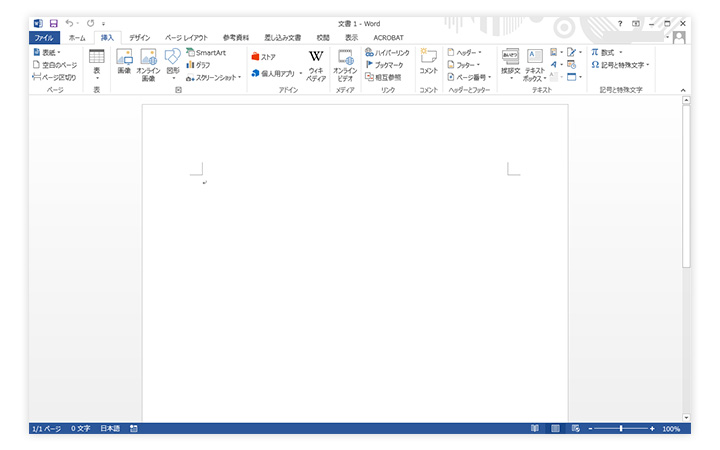The height and width of the screenshot is (450, 720).
Task: Insert a chart with グラフ
Action: pos(198,65)
